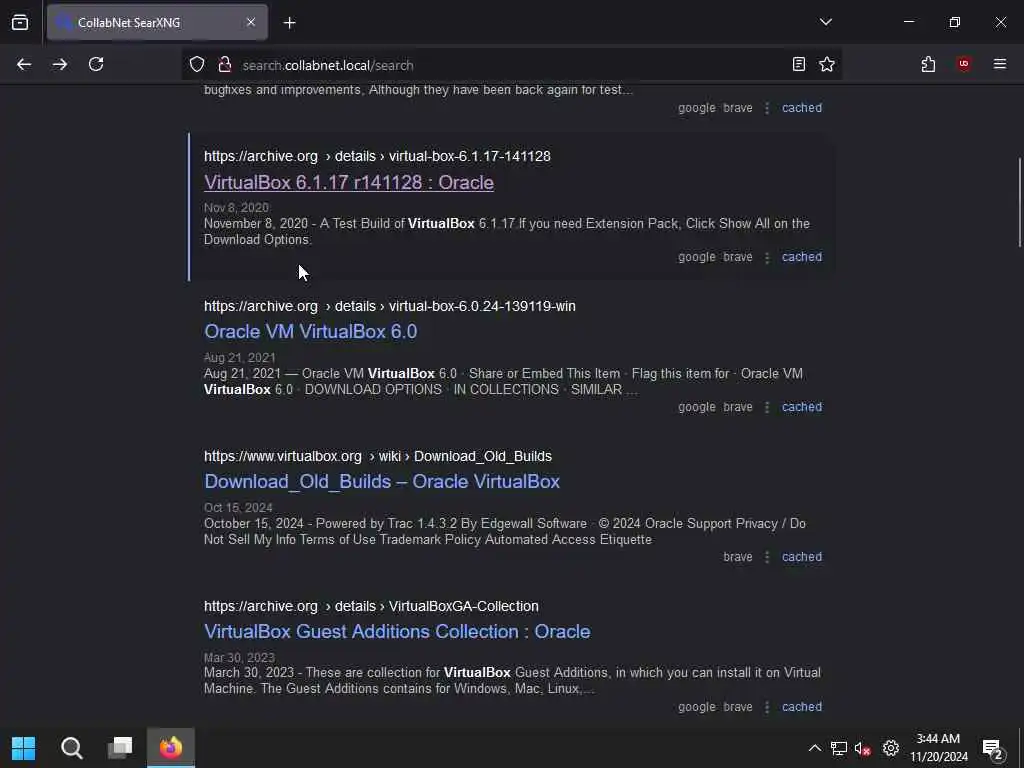Open Oracle VM VirtualBox 6.0 result

(x=311, y=332)
